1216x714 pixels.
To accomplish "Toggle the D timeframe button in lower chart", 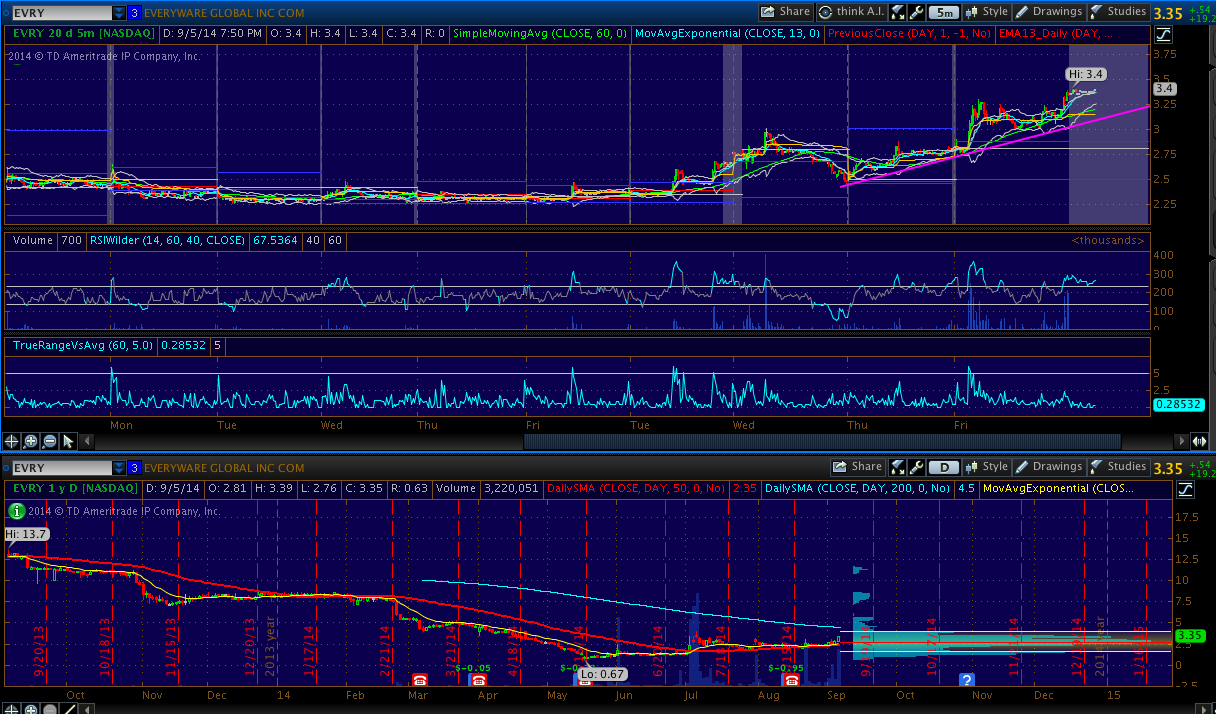I will click(x=944, y=467).
